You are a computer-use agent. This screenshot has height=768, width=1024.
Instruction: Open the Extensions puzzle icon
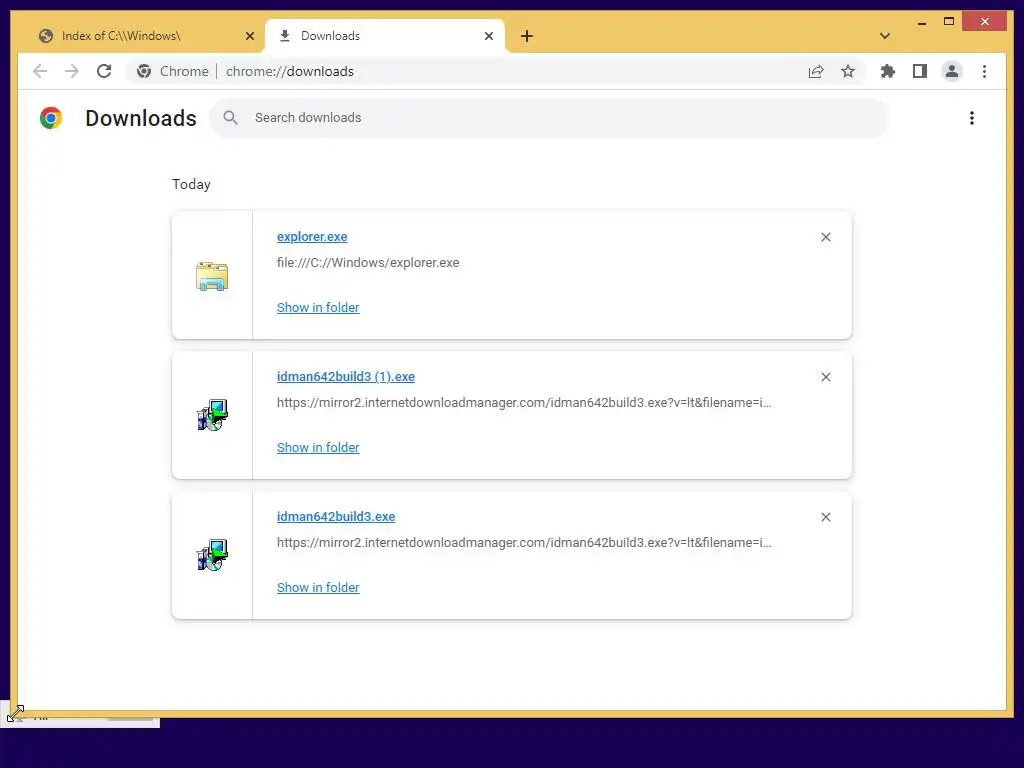(x=888, y=71)
